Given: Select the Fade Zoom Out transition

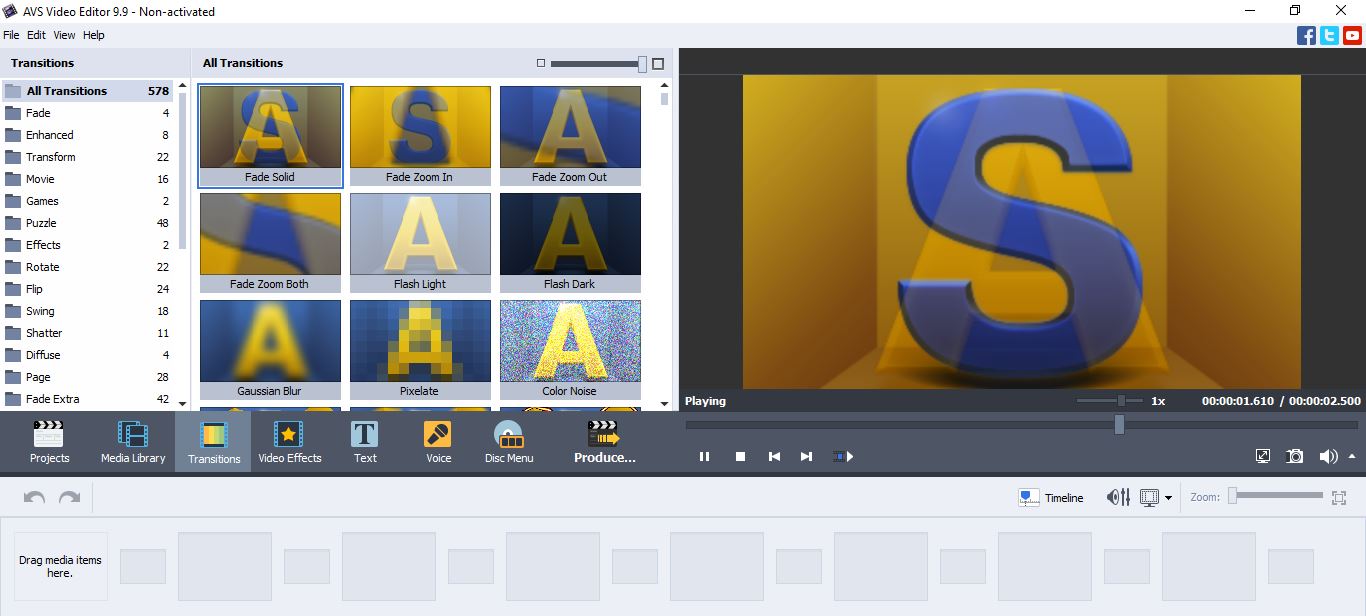Looking at the screenshot, I should click(x=570, y=135).
